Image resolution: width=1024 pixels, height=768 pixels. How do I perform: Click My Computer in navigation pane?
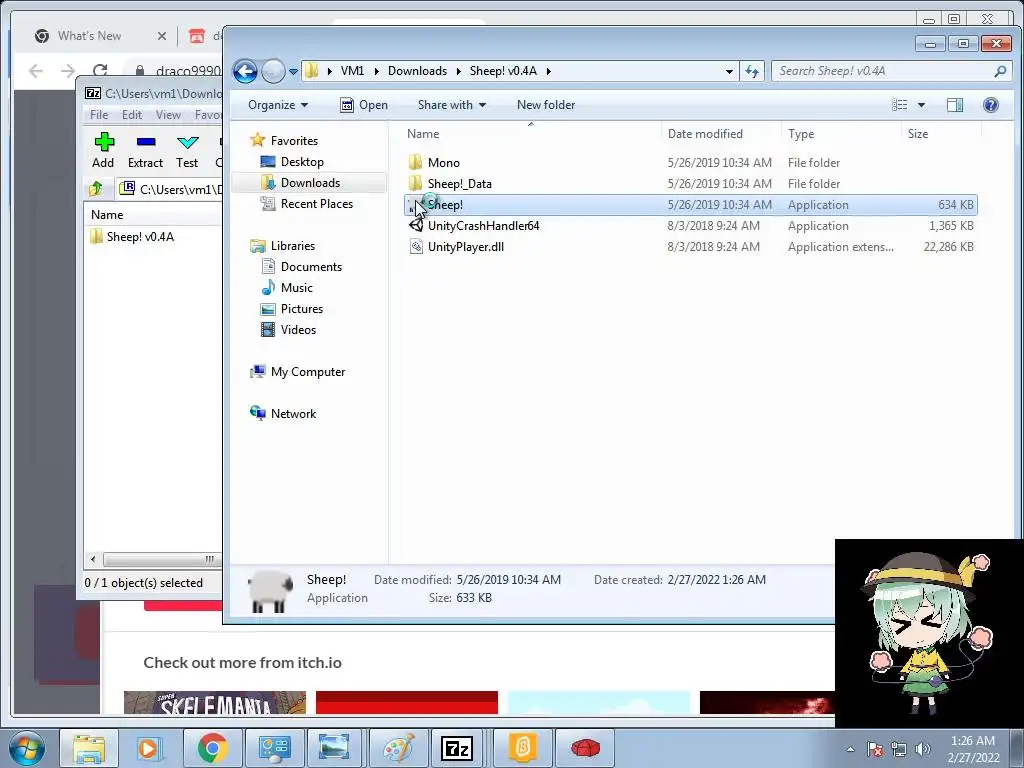click(307, 372)
